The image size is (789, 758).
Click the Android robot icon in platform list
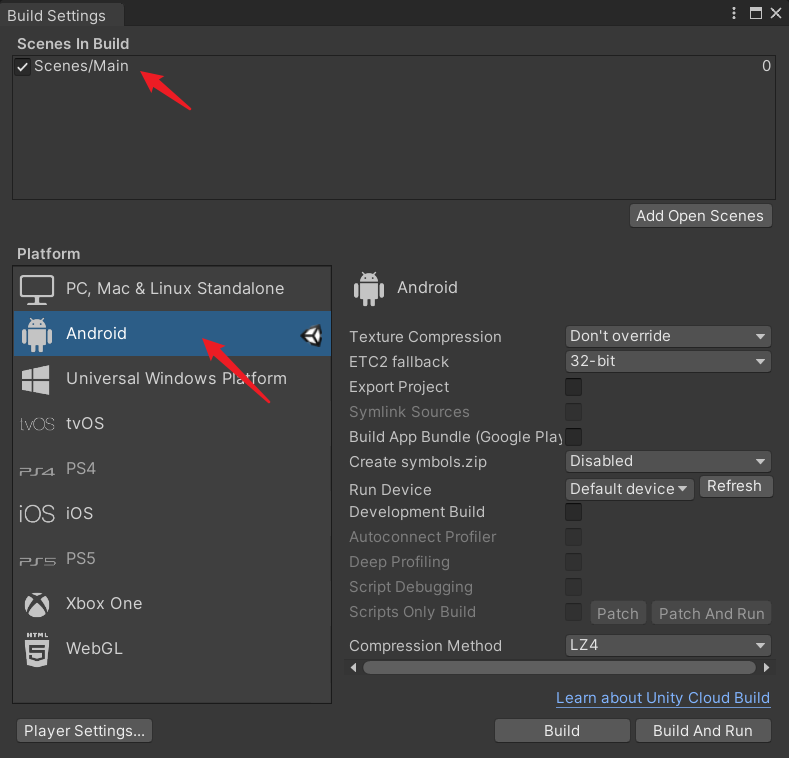click(x=37, y=334)
